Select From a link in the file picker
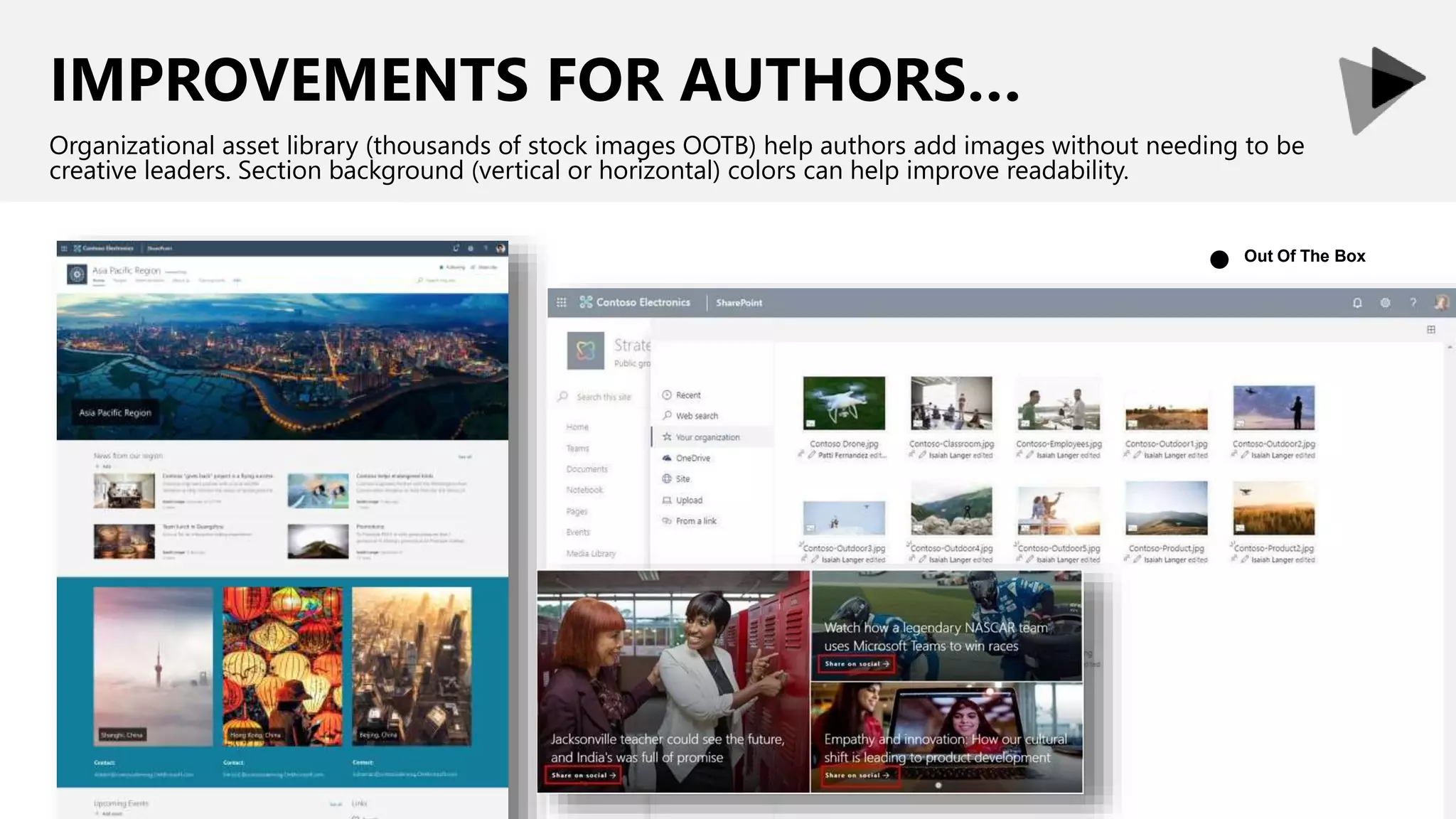 point(696,521)
